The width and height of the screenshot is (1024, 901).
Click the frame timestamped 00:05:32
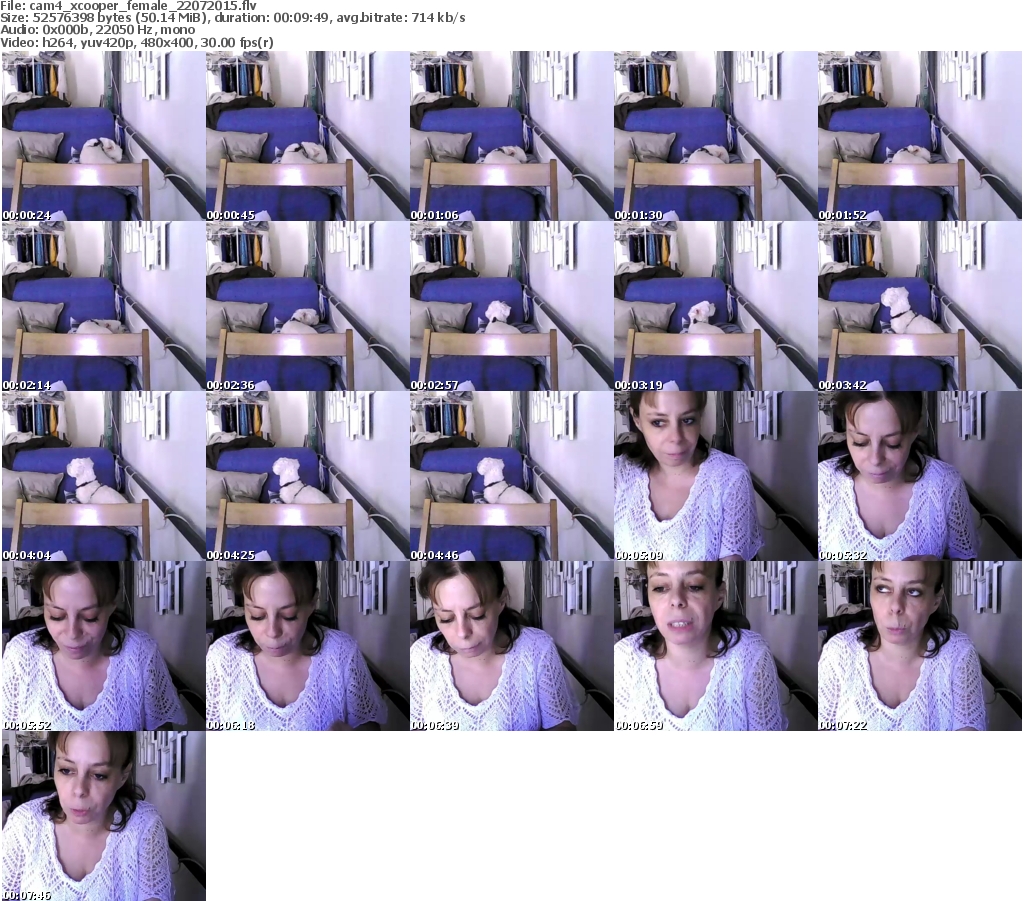(920, 476)
